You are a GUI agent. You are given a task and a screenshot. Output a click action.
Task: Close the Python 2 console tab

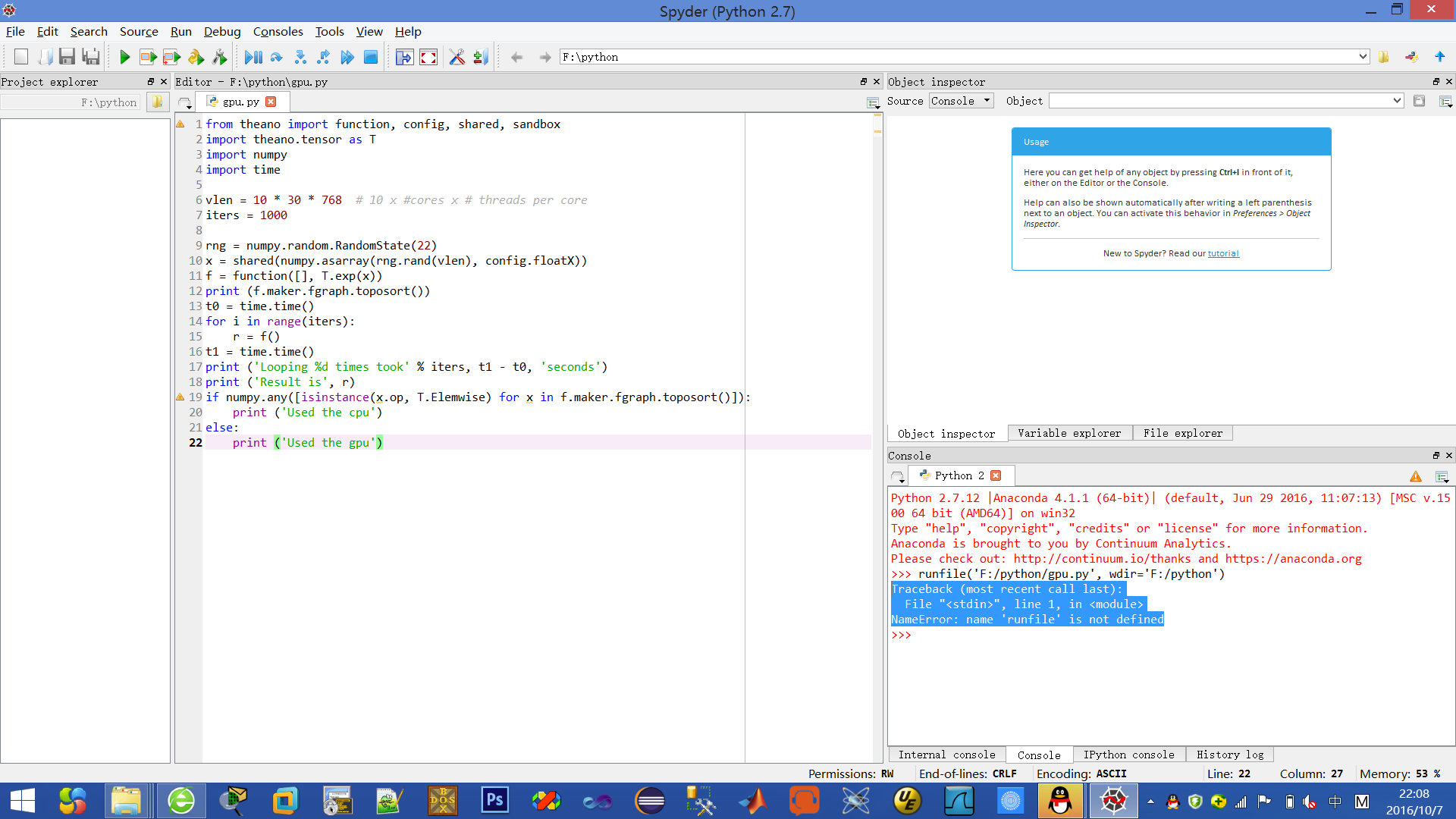point(996,475)
